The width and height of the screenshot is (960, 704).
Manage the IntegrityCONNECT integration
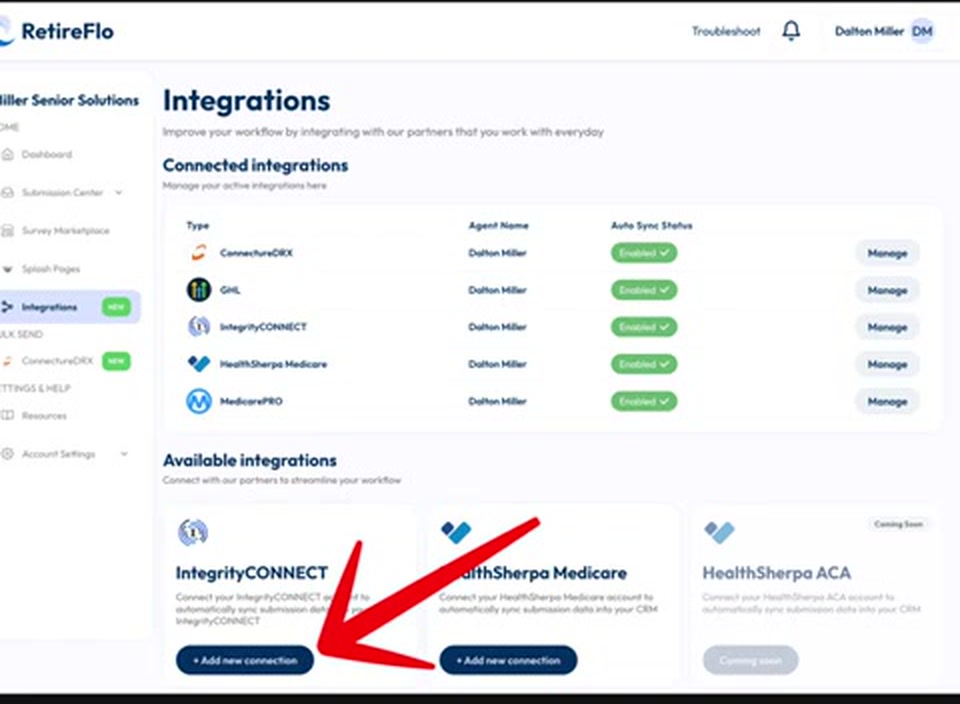click(x=887, y=328)
